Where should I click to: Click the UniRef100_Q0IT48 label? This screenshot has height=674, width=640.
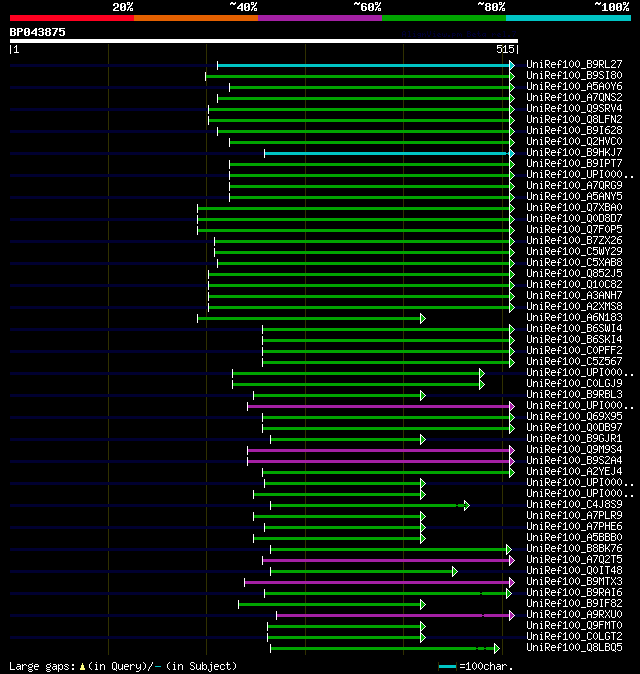[x=574, y=571]
